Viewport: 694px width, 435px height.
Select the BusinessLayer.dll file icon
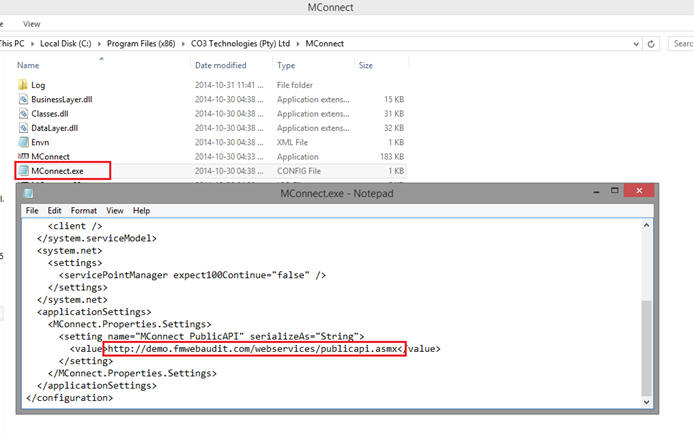pyautogui.click(x=23, y=99)
